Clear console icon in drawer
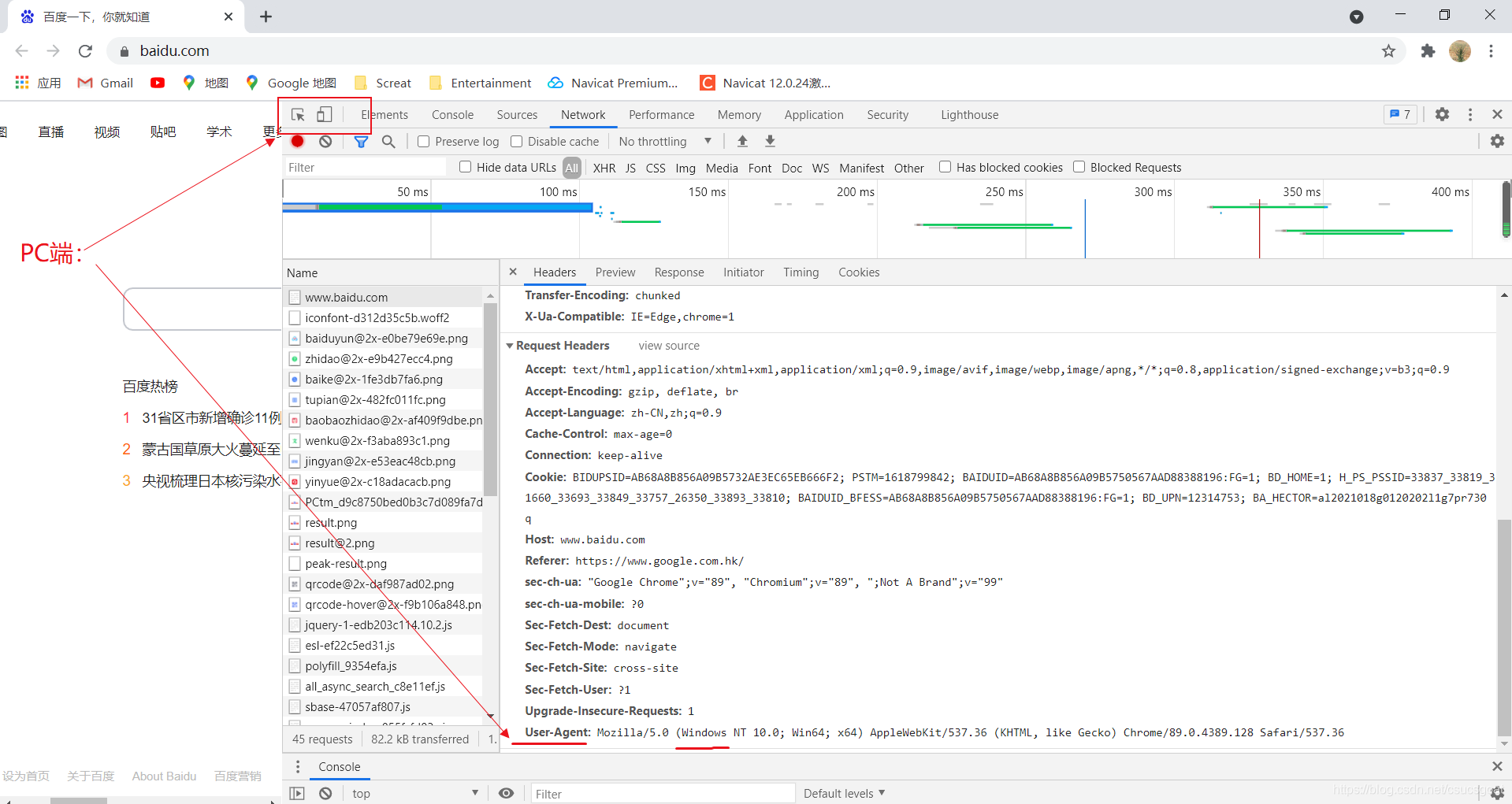Image resolution: width=1512 pixels, height=804 pixels. pyautogui.click(x=325, y=793)
